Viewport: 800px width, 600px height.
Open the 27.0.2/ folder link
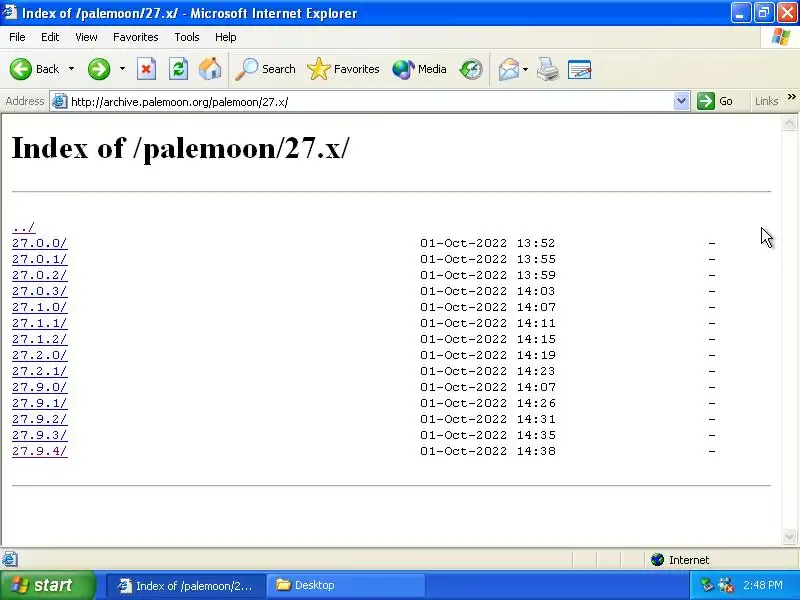pyautogui.click(x=40, y=275)
